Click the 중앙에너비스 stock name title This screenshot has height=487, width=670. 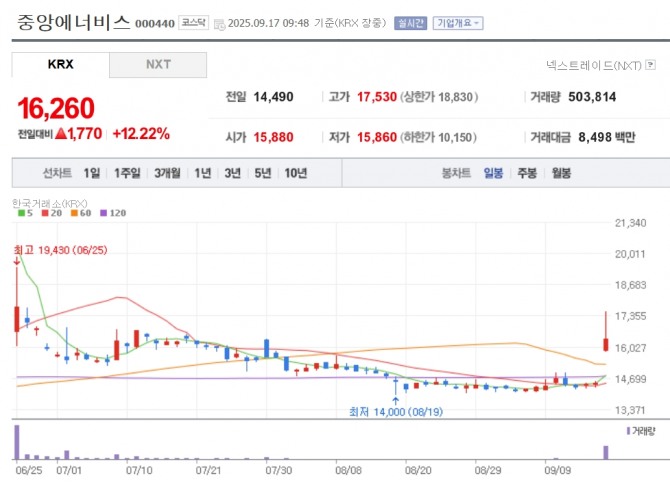[73, 22]
